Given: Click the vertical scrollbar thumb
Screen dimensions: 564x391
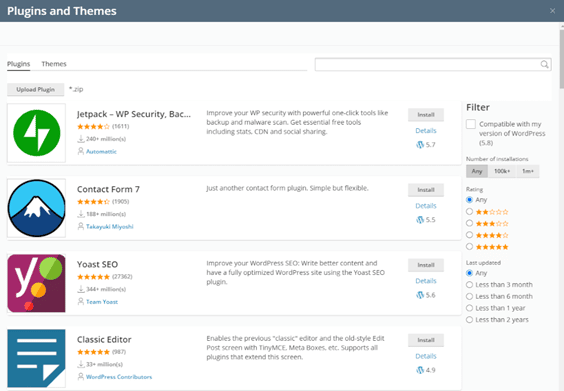Looking at the screenshot, I should click(x=561, y=58).
